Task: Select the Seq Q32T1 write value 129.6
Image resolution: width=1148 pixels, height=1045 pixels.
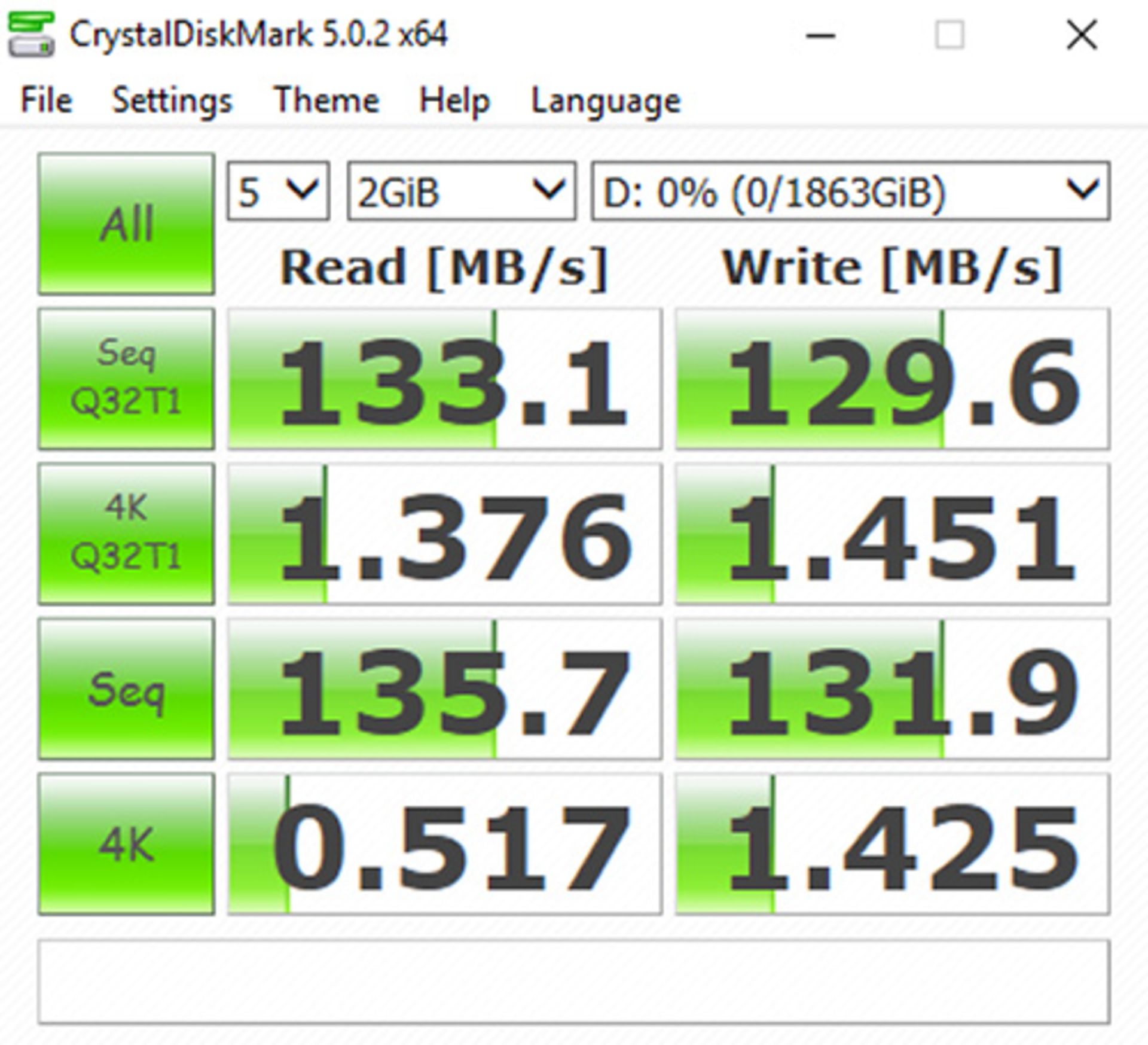Action: click(893, 379)
